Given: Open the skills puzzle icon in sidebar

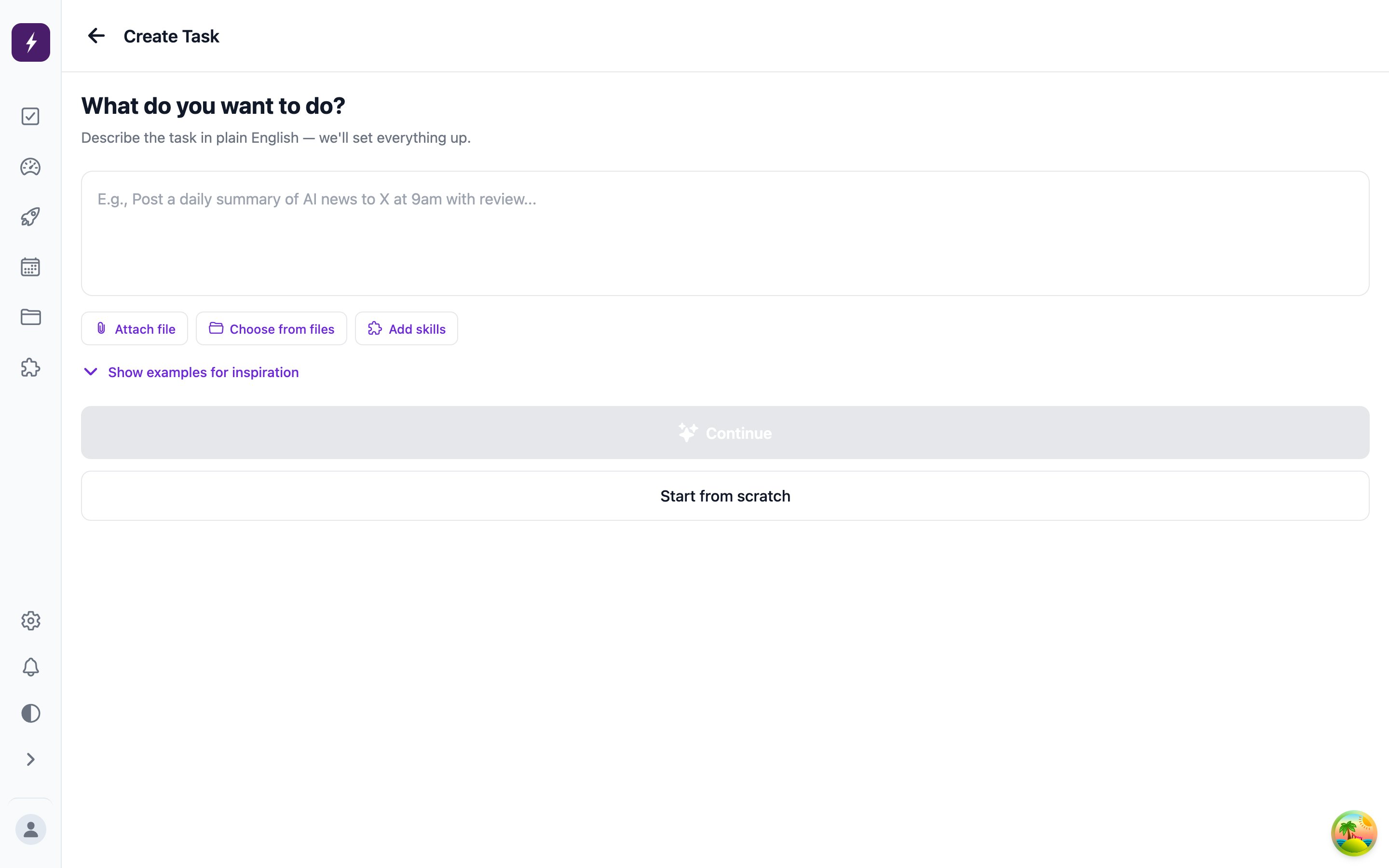Looking at the screenshot, I should click(x=30, y=367).
